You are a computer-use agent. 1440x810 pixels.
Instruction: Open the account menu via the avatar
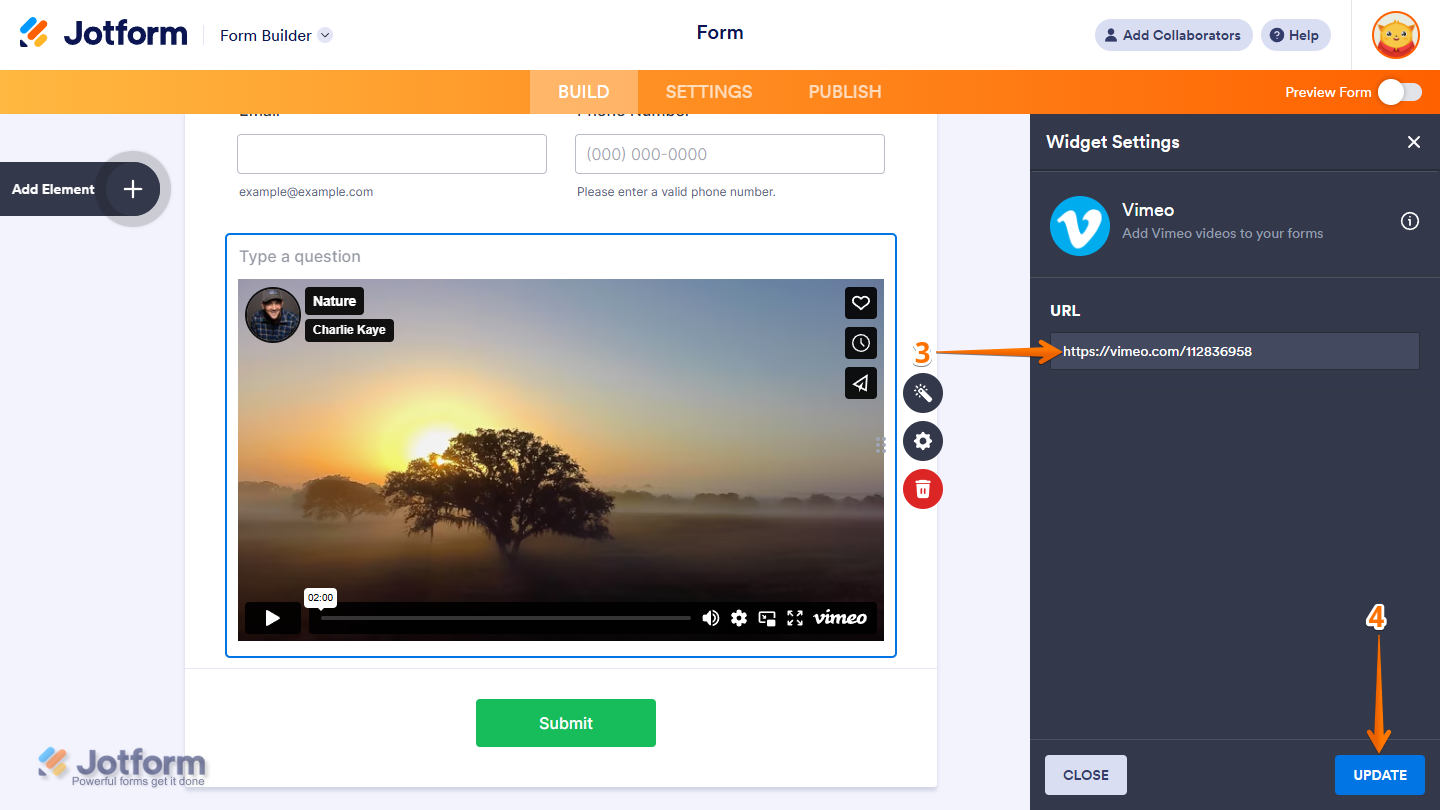[1395, 35]
